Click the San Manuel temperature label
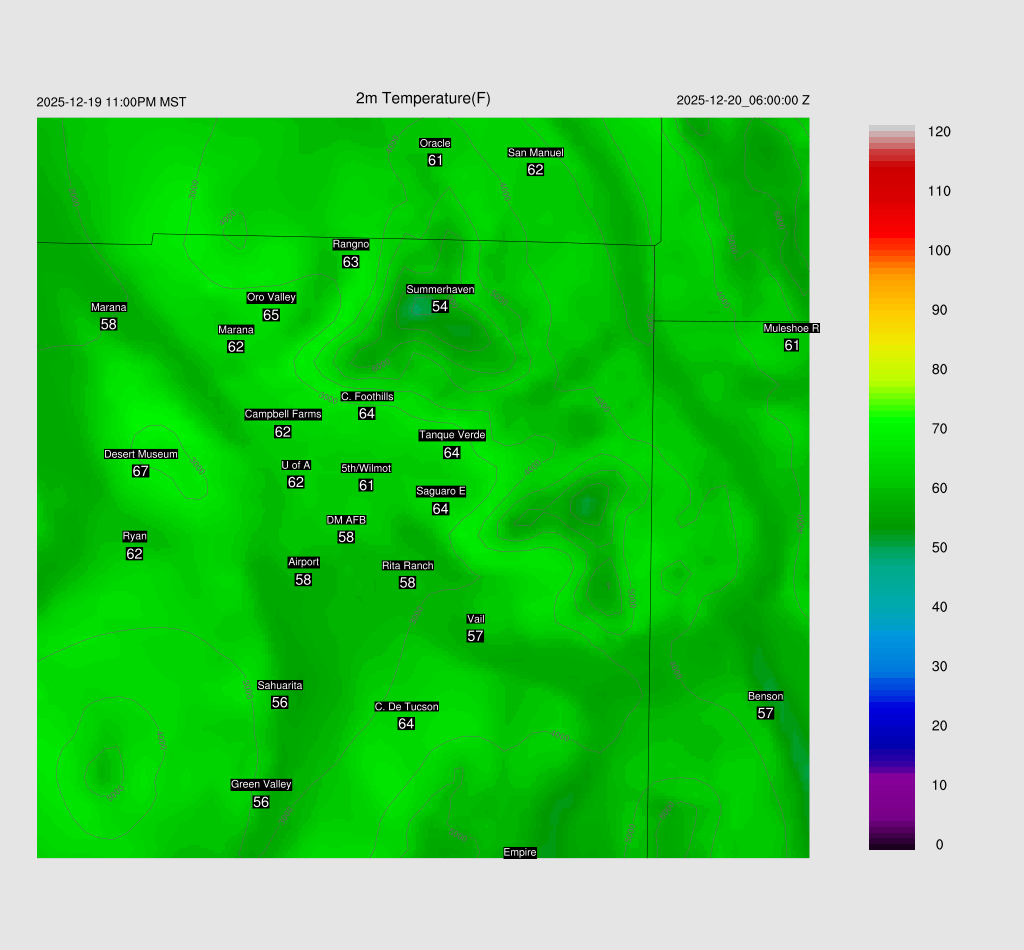 point(535,169)
